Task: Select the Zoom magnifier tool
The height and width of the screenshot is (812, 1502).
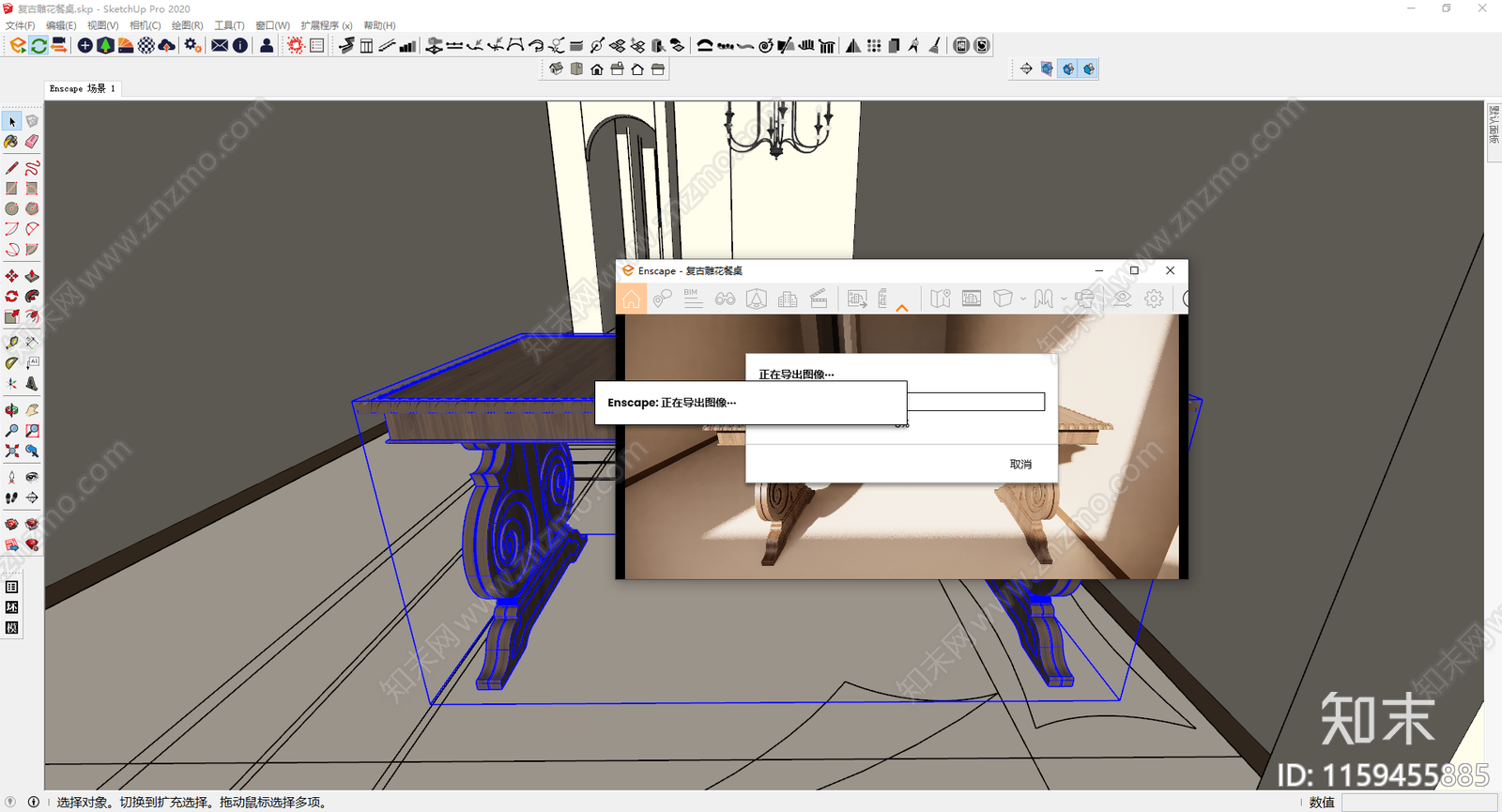Action: click(x=11, y=431)
